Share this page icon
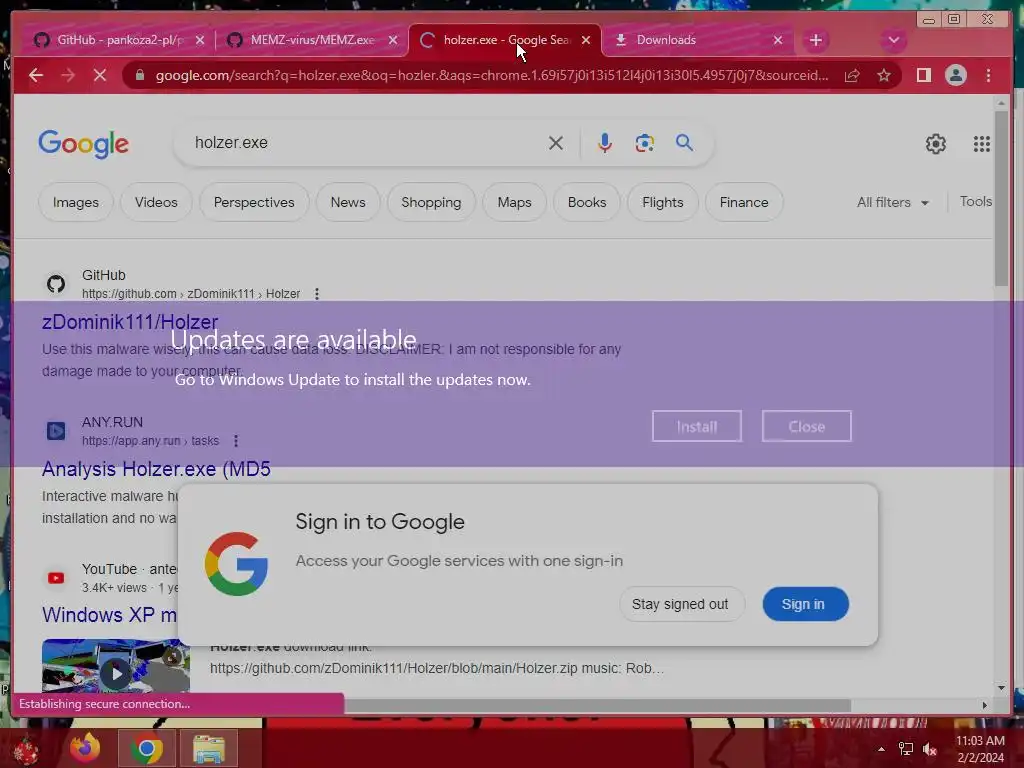 852,76
